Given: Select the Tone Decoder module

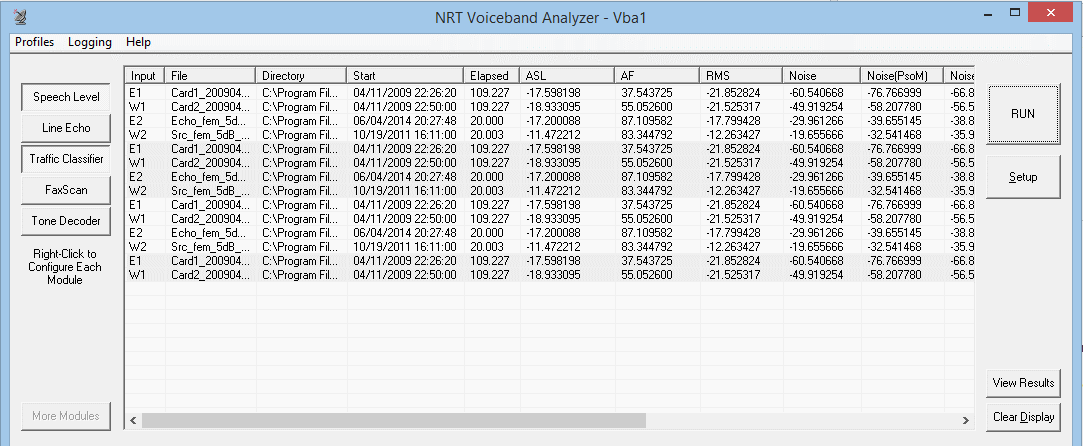Looking at the screenshot, I should [66, 221].
